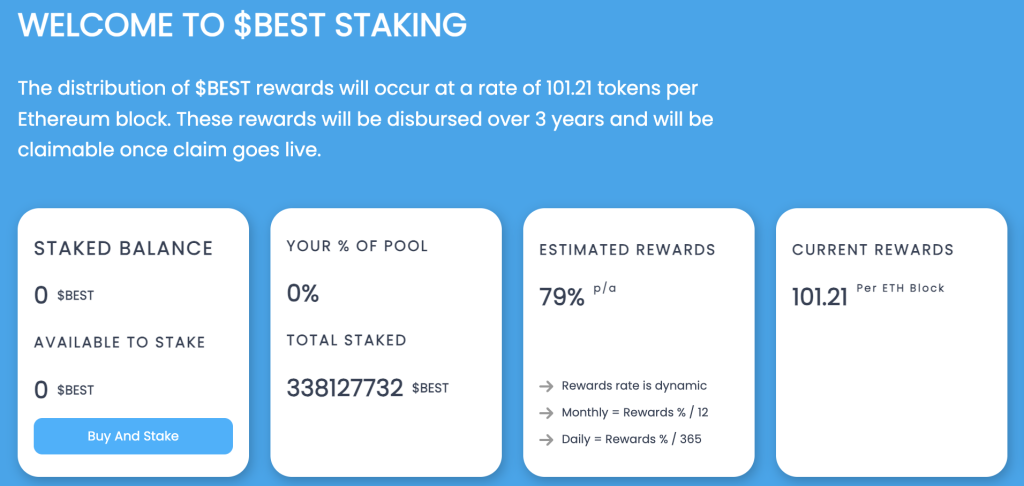The height and width of the screenshot is (486, 1024).
Task: Click the arrow beside Monthly rewards formula
Action: (545, 412)
